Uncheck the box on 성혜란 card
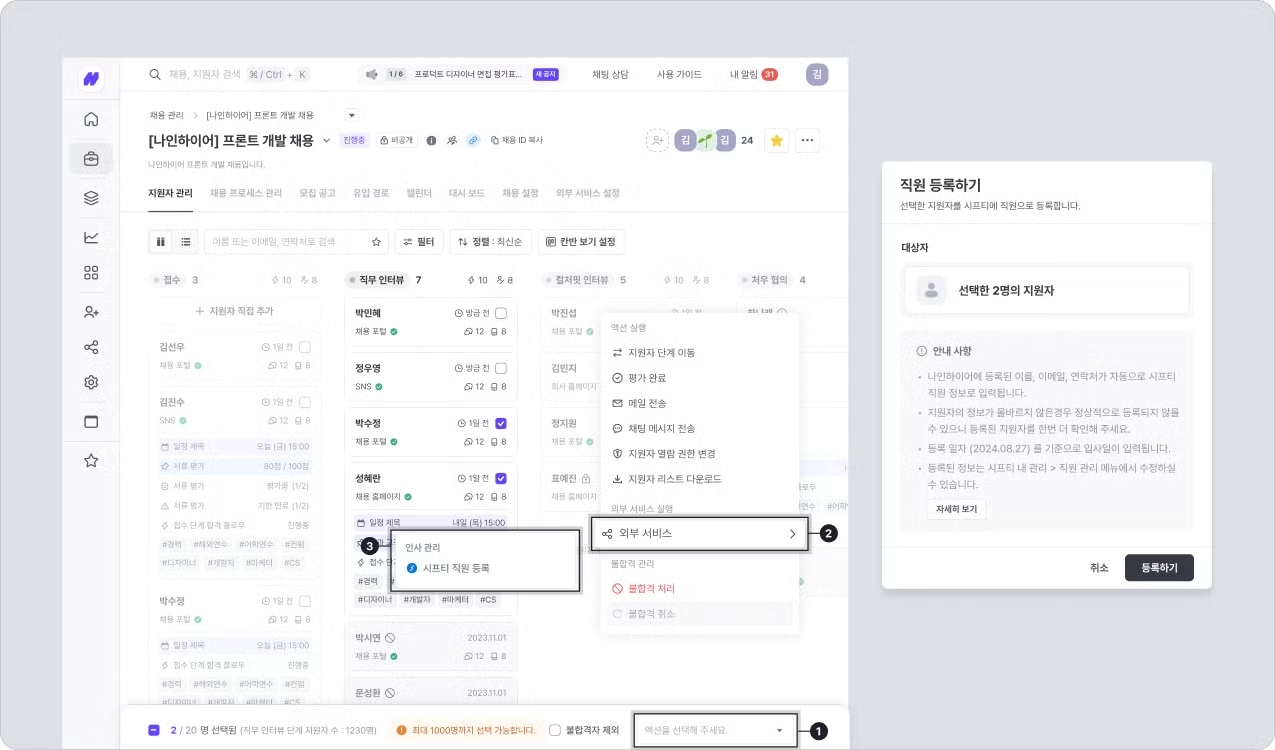The width and height of the screenshot is (1275, 750). point(501,478)
